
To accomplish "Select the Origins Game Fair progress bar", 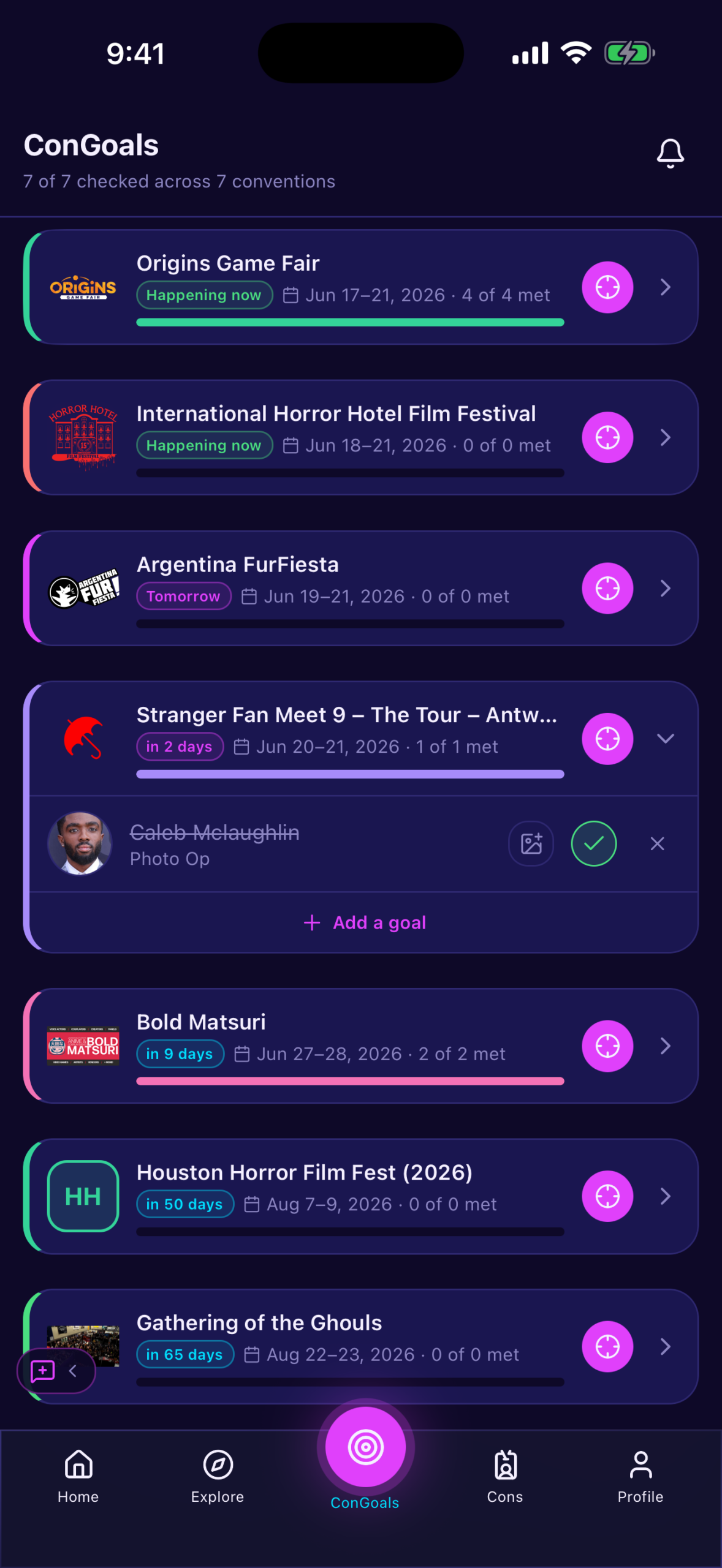I will pyautogui.click(x=350, y=322).
